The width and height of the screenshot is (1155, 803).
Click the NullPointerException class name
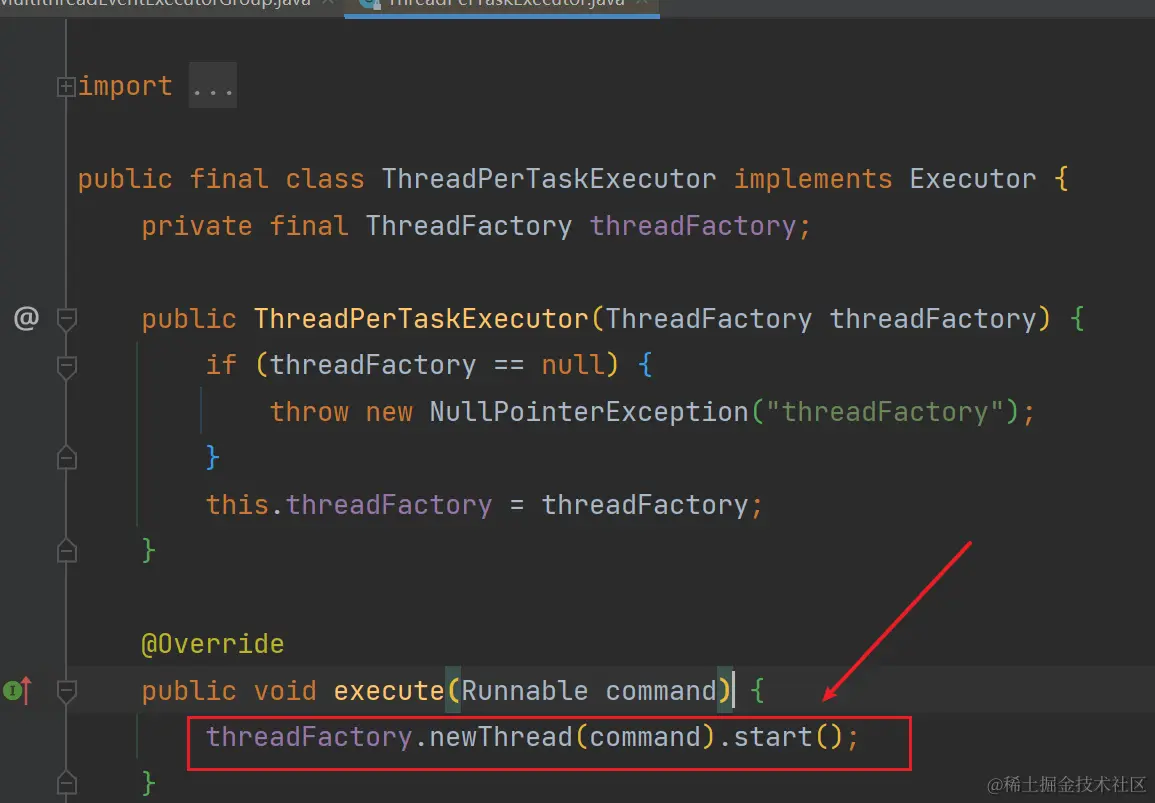pyautogui.click(x=589, y=412)
